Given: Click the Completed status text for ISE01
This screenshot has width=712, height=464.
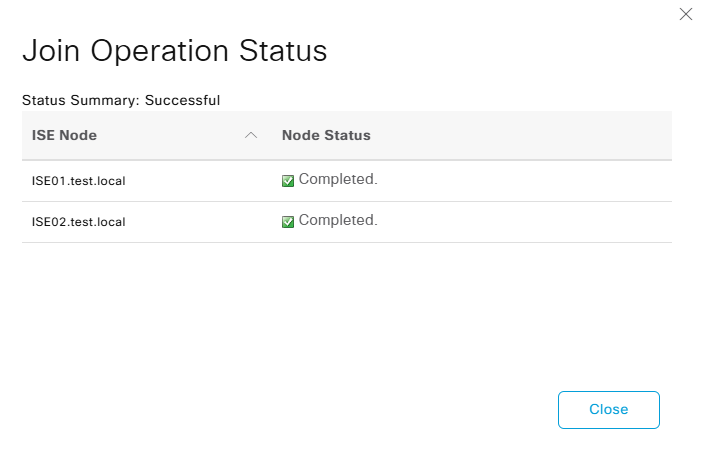Looking at the screenshot, I should 338,179.
